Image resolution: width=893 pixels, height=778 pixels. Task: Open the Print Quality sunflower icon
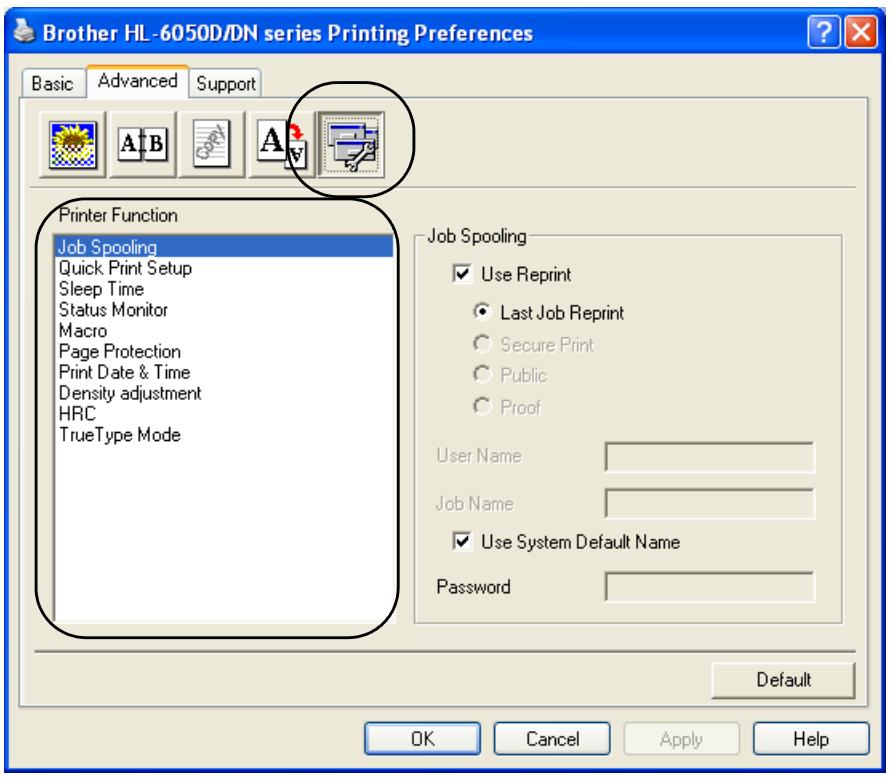coord(72,145)
